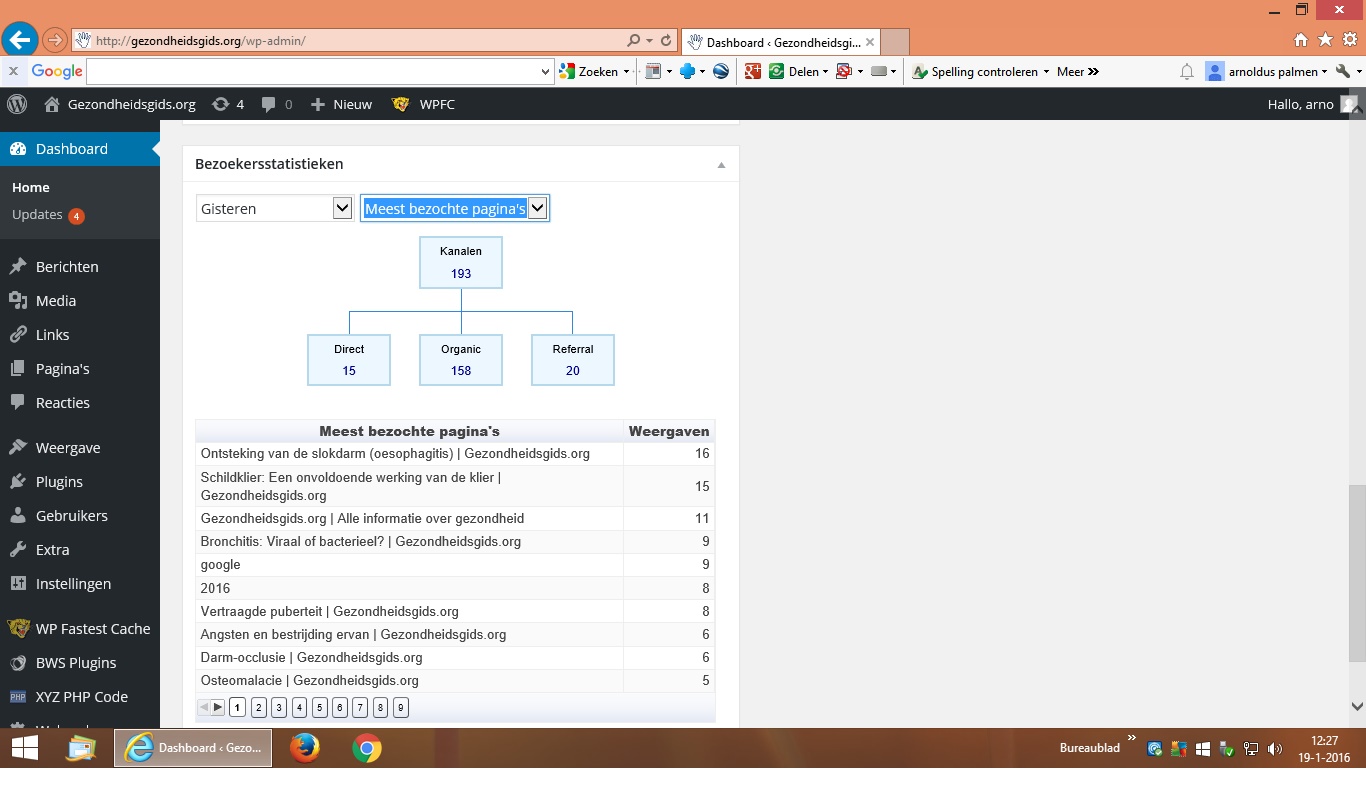The width and height of the screenshot is (1366, 800).
Task: Open the Zoeken dropdown arrow in Google toolbar
Action: (x=626, y=72)
